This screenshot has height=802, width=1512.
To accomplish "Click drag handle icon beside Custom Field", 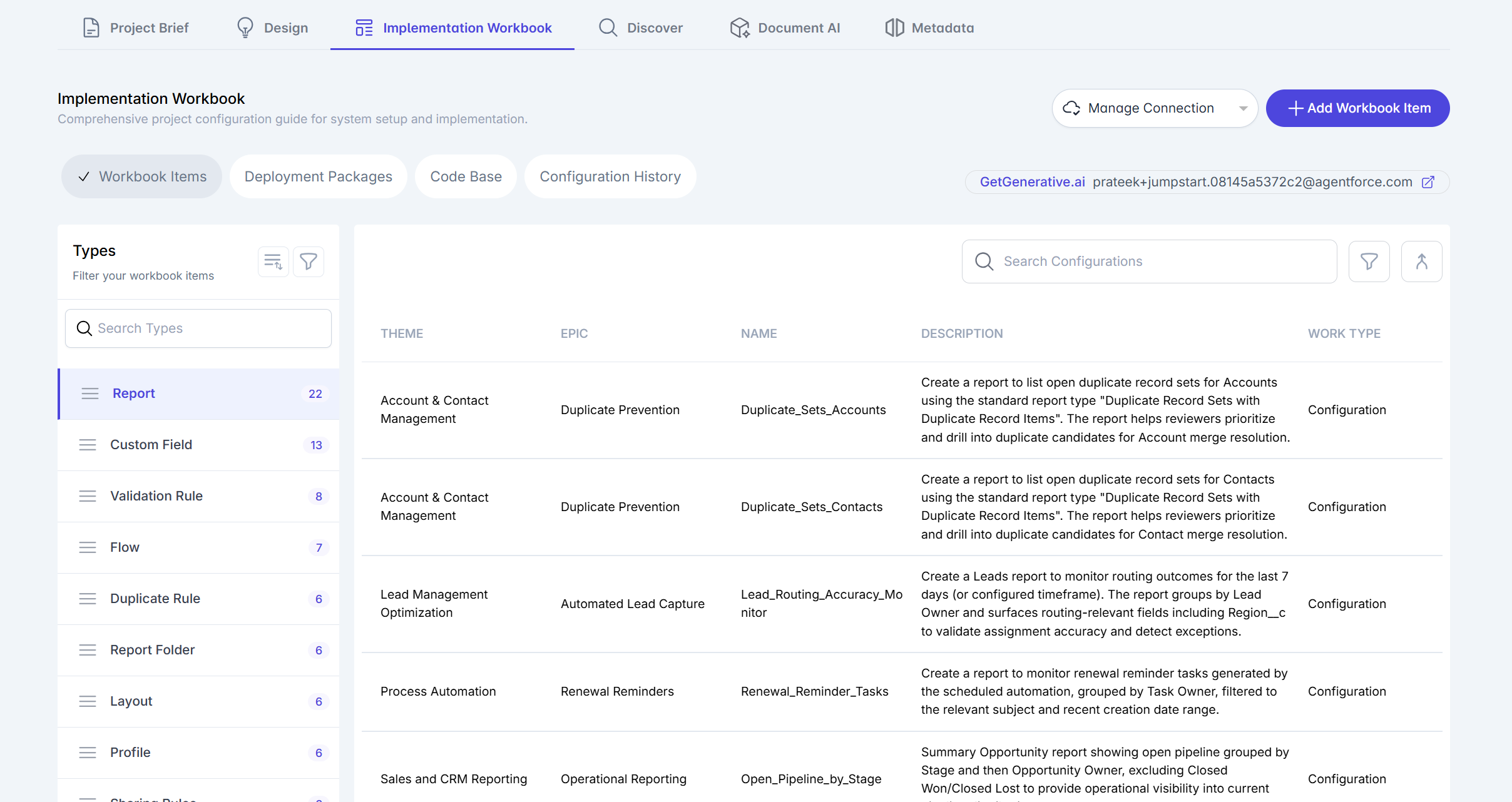I will pos(88,445).
